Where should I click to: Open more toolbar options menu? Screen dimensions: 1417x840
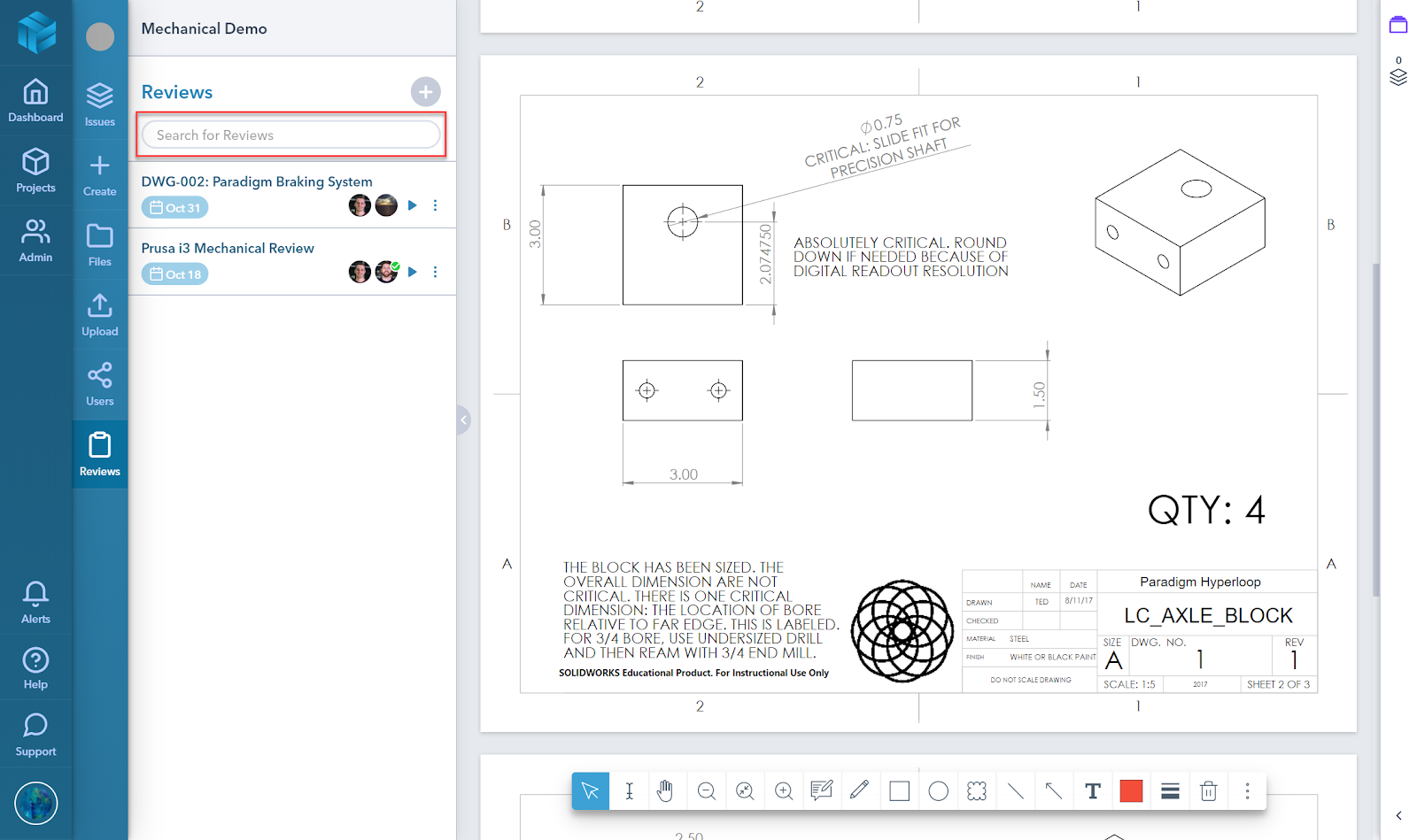pyautogui.click(x=1247, y=790)
